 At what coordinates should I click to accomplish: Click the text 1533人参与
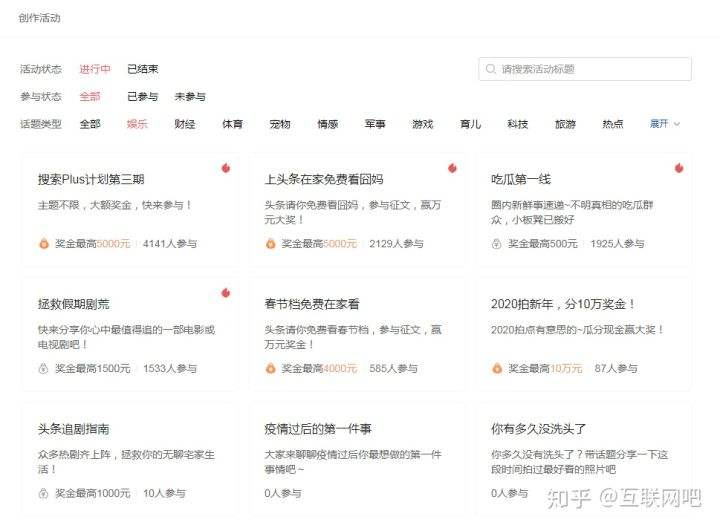point(170,369)
